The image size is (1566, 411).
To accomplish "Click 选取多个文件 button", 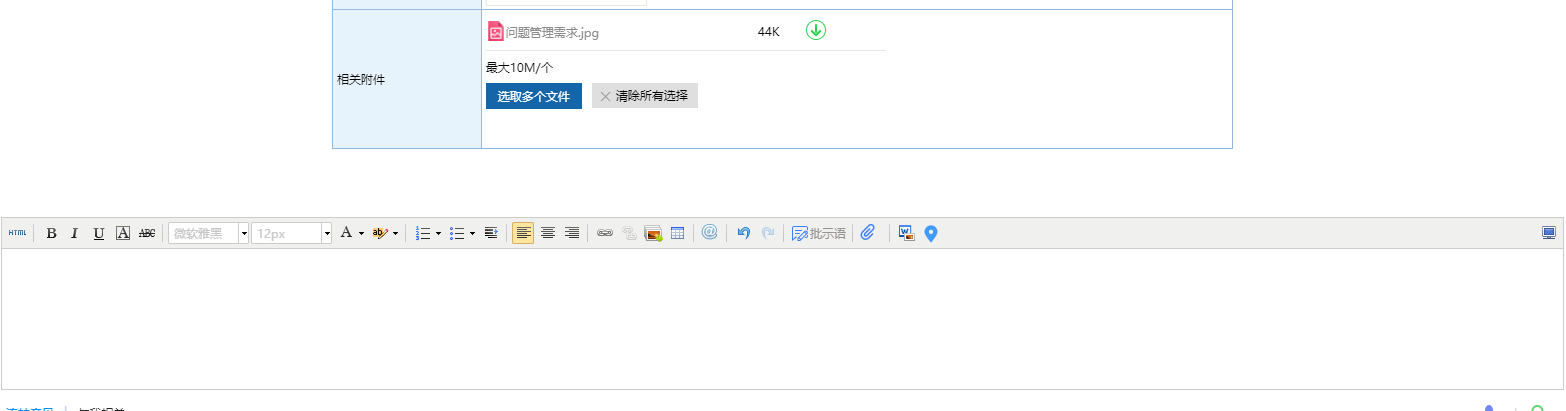I will click(x=533, y=96).
